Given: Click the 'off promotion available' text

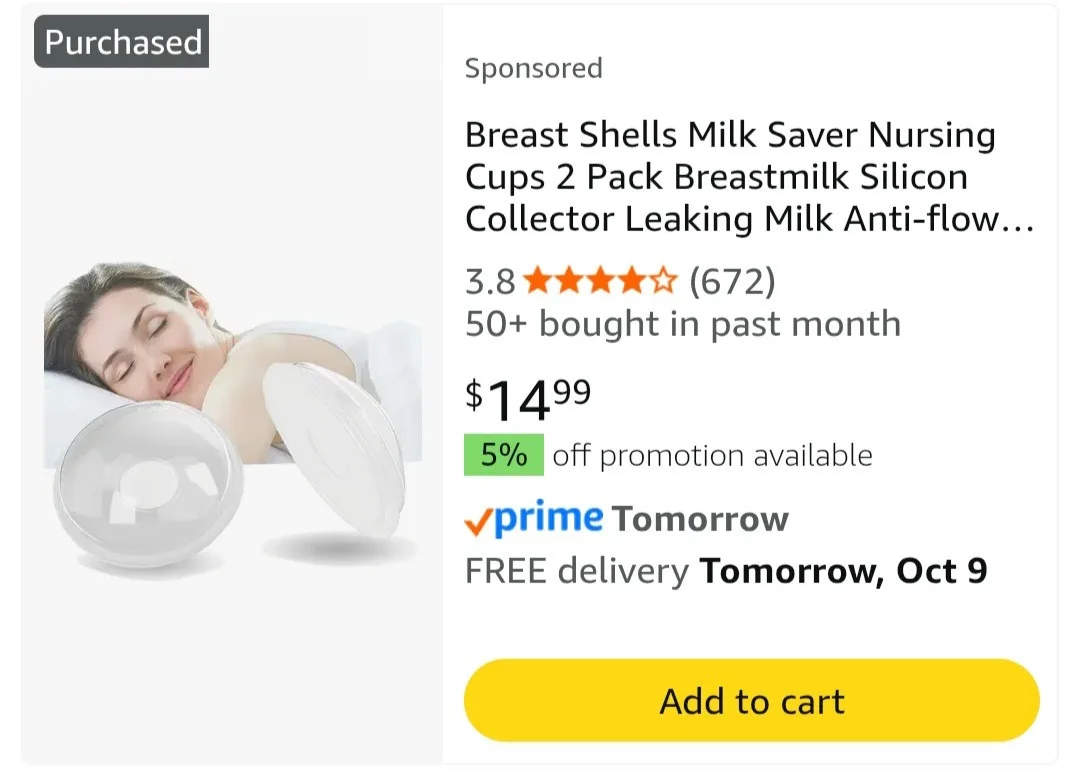Looking at the screenshot, I should tap(712, 456).
